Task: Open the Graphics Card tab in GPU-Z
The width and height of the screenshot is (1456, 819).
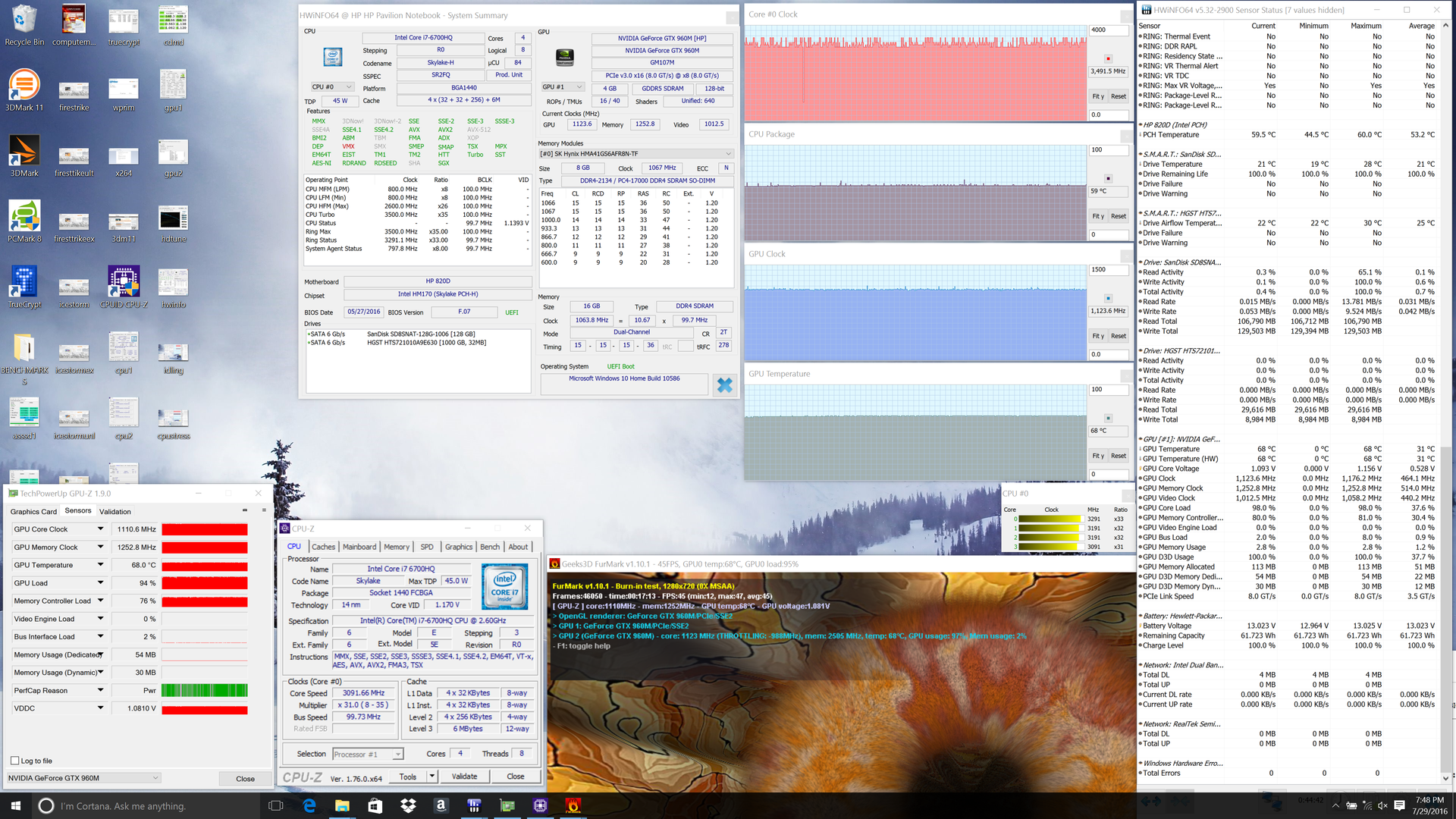Action: [x=33, y=512]
